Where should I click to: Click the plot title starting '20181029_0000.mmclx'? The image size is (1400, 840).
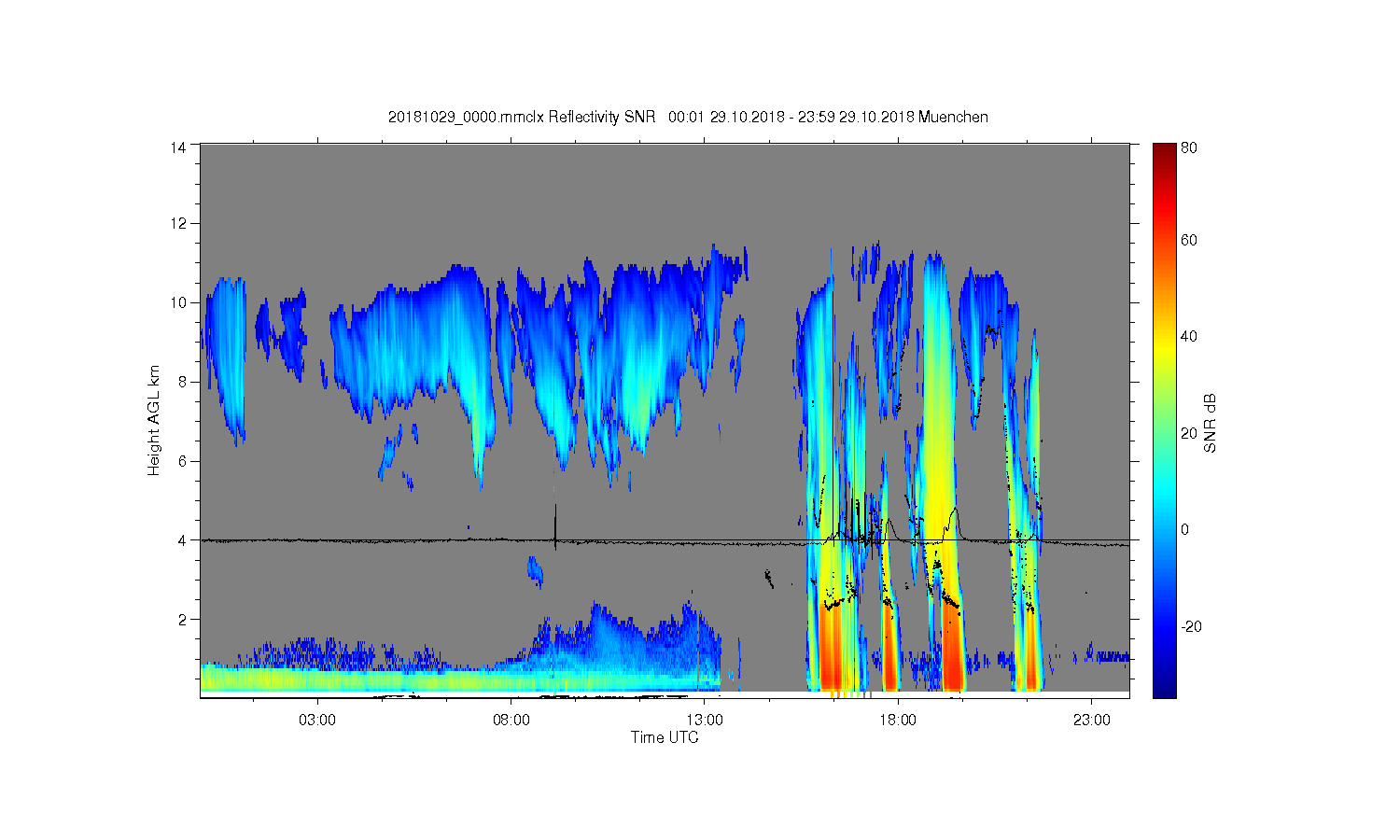[688, 117]
